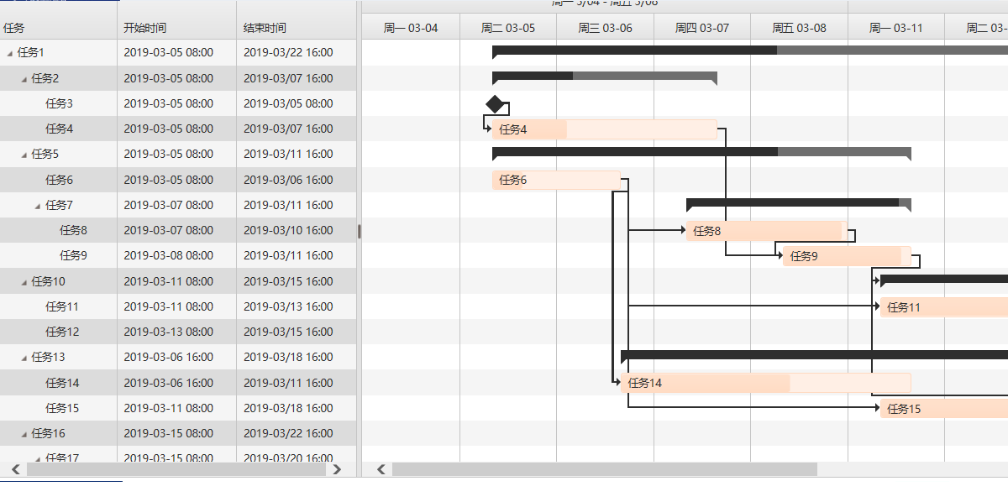Viewport: 1008px width, 482px height.
Task: Click left arrow of Gantt chart scrollbar
Action: click(x=381, y=470)
